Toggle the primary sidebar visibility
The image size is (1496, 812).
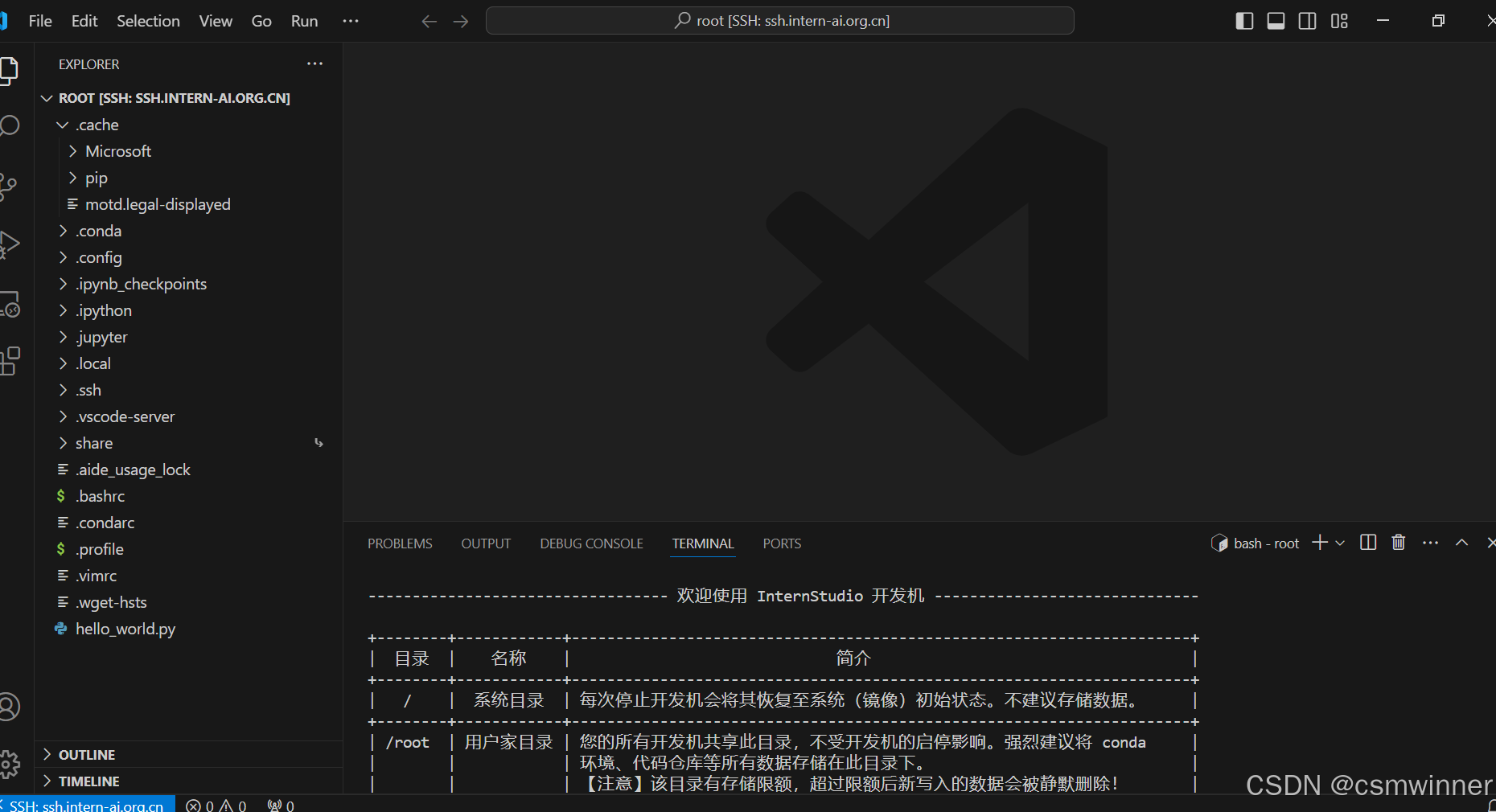coord(1243,21)
